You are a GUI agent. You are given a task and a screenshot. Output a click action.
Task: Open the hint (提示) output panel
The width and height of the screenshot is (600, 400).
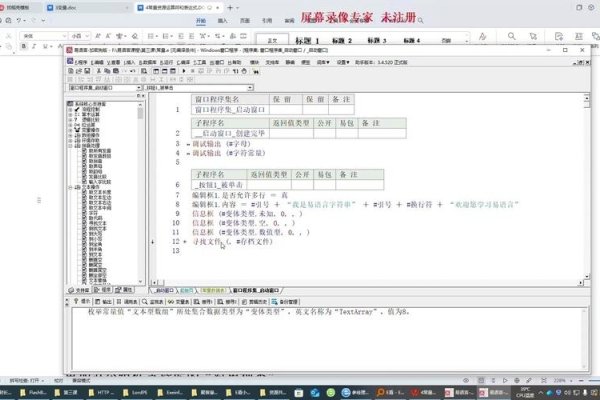[82, 302]
